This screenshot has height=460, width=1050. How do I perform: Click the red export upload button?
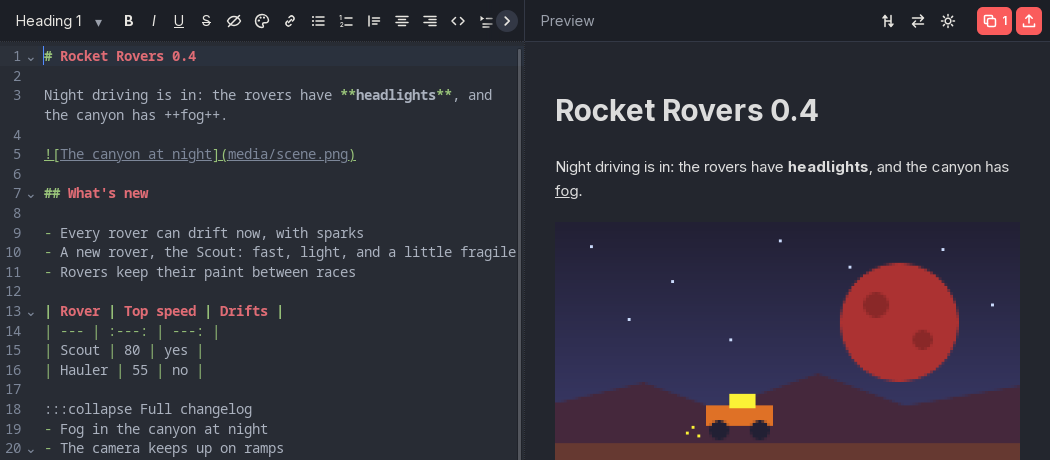tap(1029, 21)
